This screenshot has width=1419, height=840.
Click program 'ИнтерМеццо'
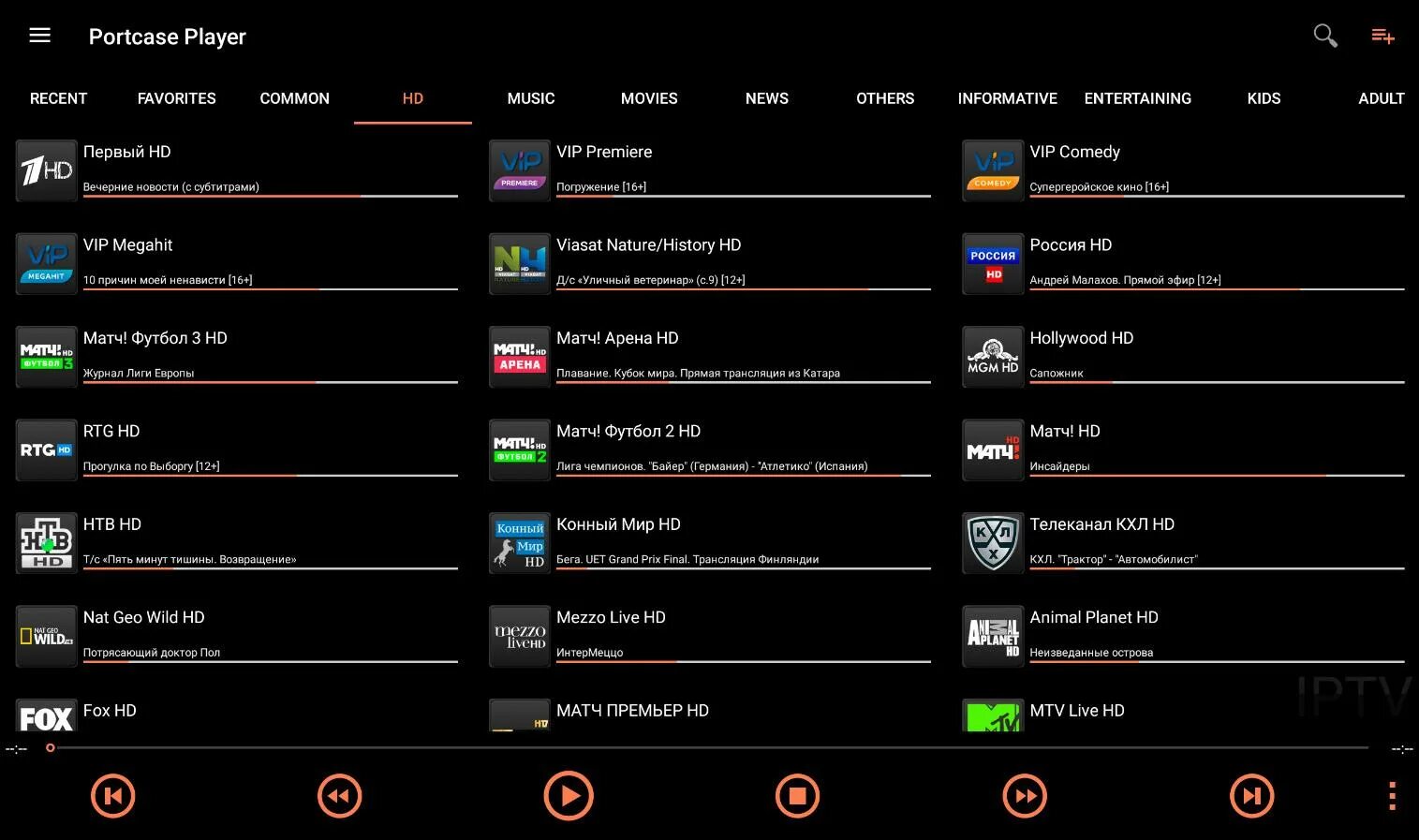pyautogui.click(x=589, y=652)
